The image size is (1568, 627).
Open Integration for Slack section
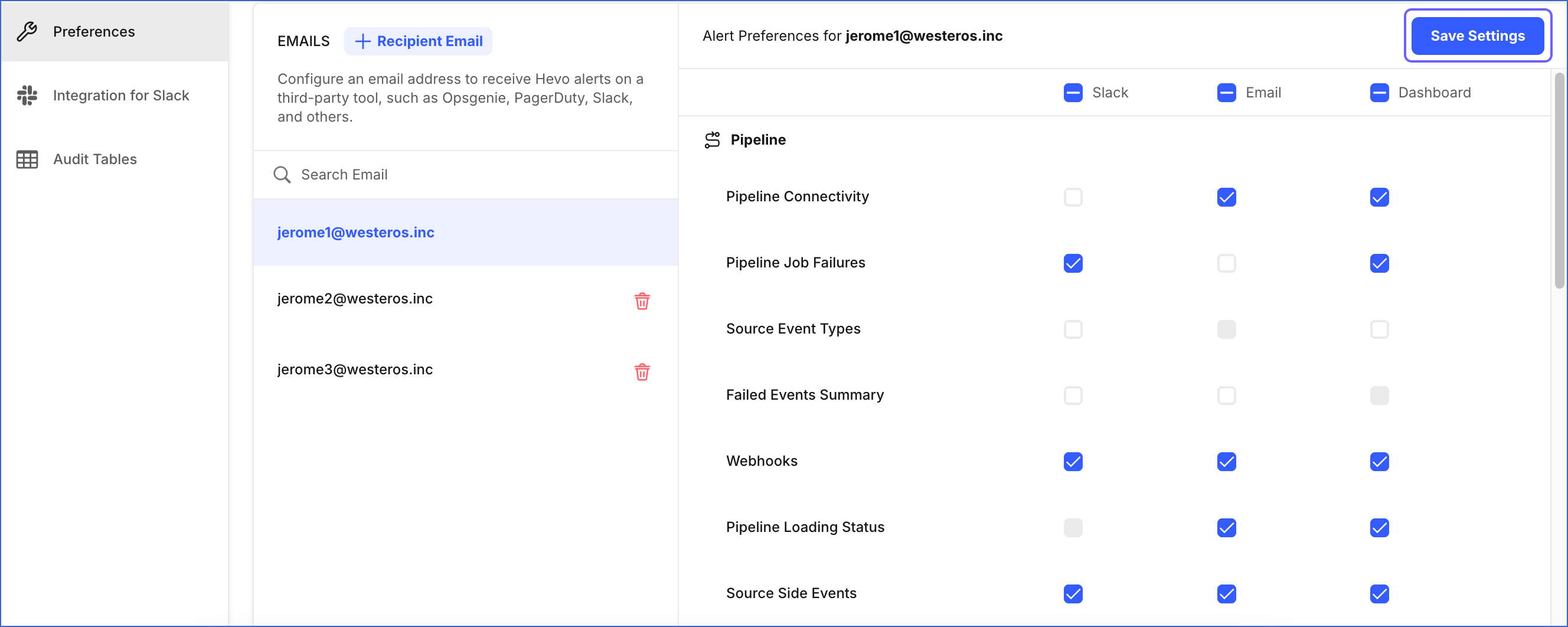tap(120, 96)
